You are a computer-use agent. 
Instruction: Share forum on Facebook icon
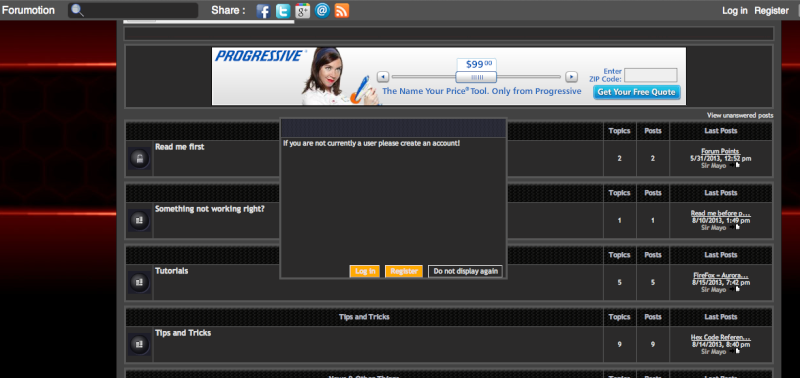263,11
